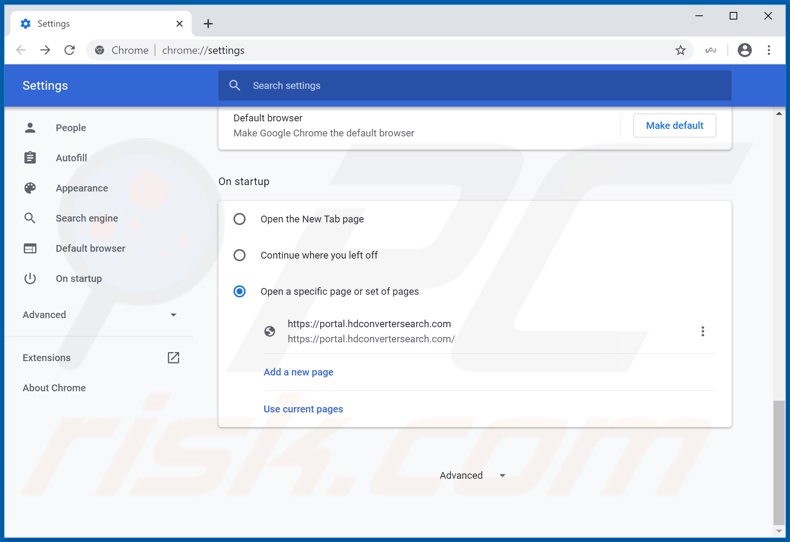The image size is (790, 542).
Task: Open the Appearance section
Action: coord(82,188)
